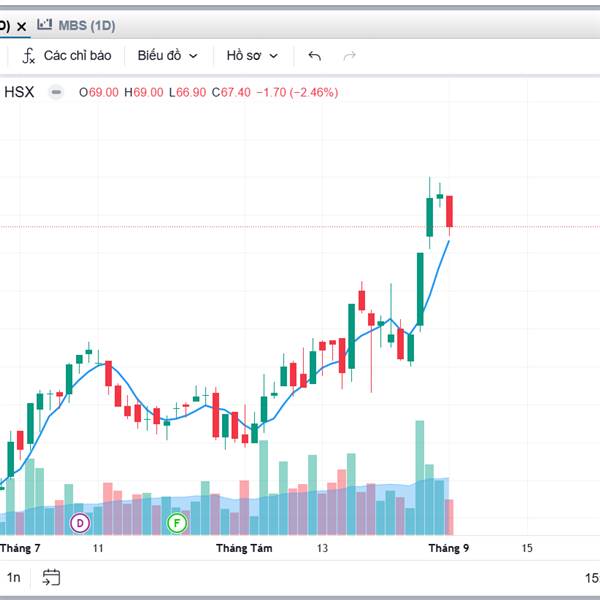Click the low price L66.90 value
The width and height of the screenshot is (600, 600).
click(x=188, y=93)
